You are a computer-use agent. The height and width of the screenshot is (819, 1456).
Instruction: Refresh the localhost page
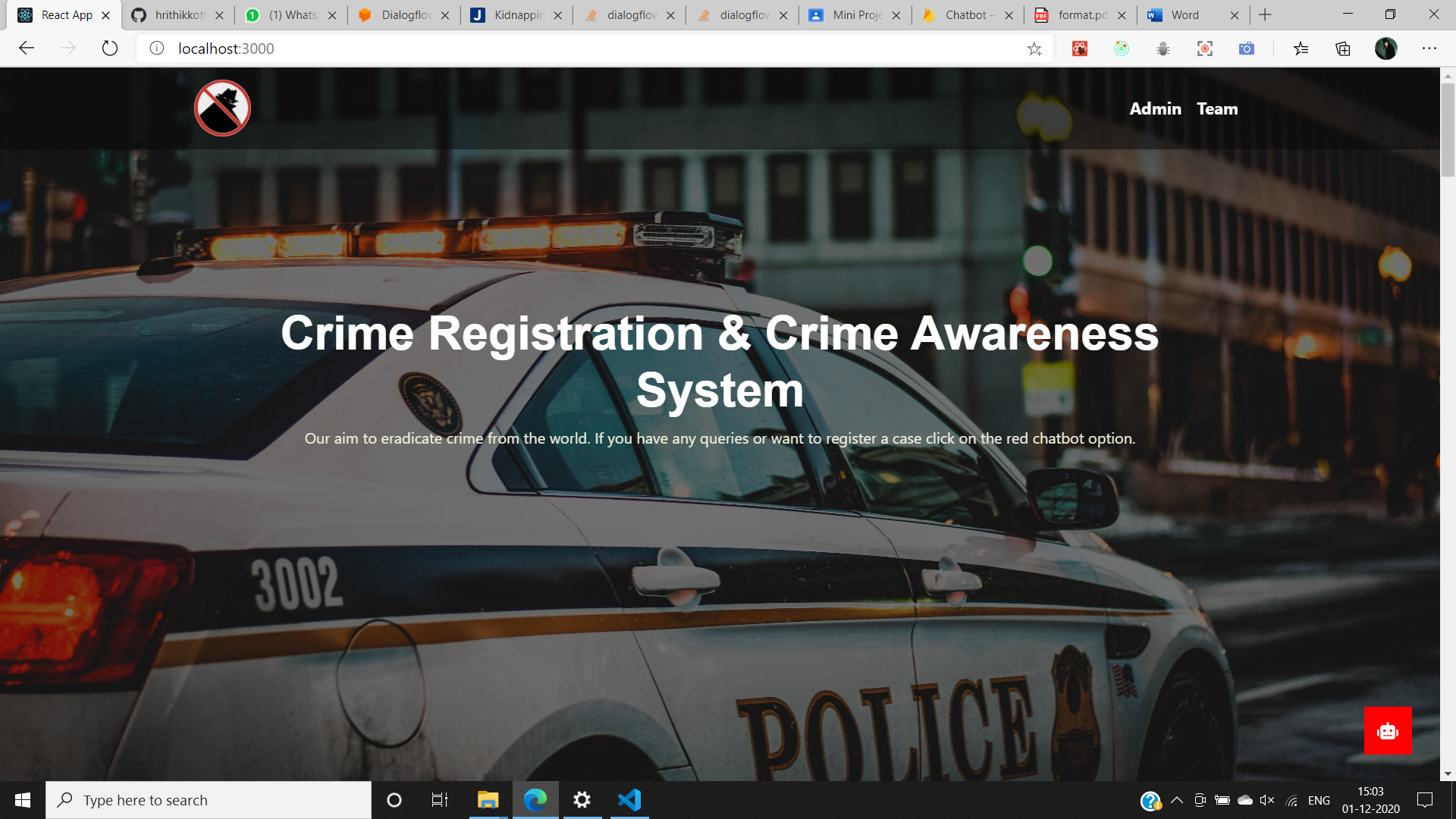pyautogui.click(x=110, y=49)
